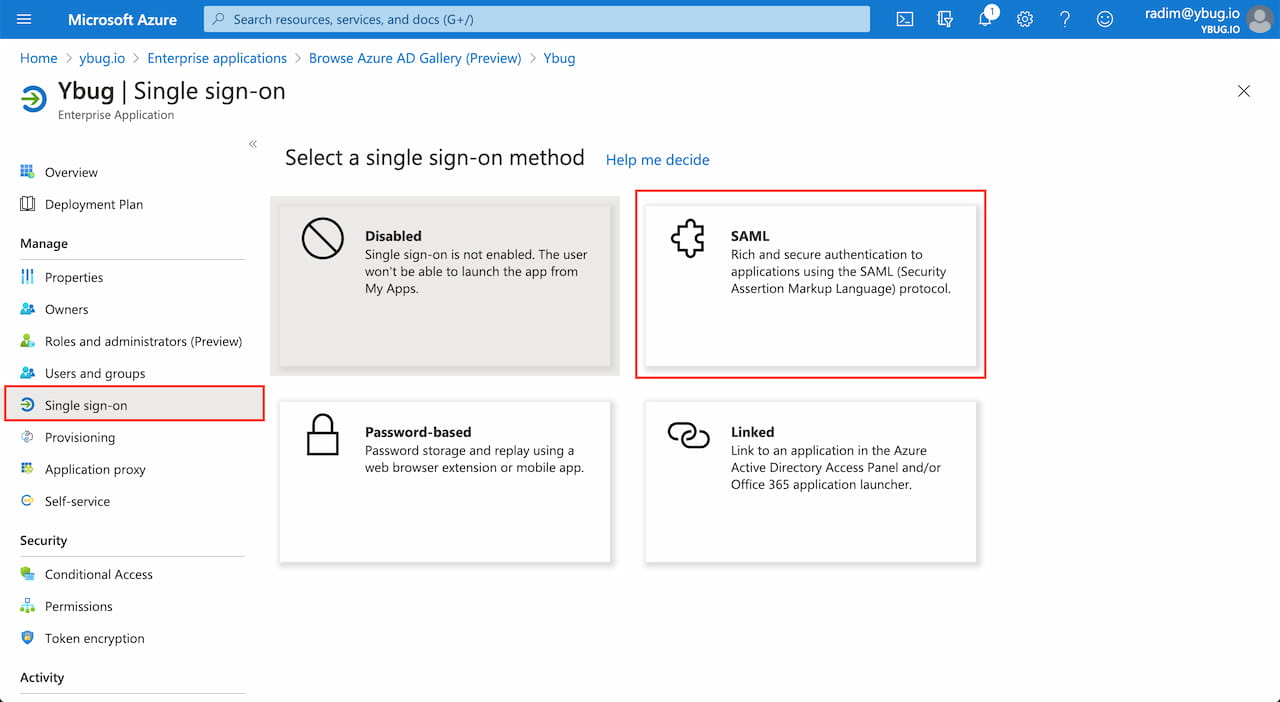Launch Cloud Shell from top bar
Viewport: 1280px width, 702px height.
[905, 19]
